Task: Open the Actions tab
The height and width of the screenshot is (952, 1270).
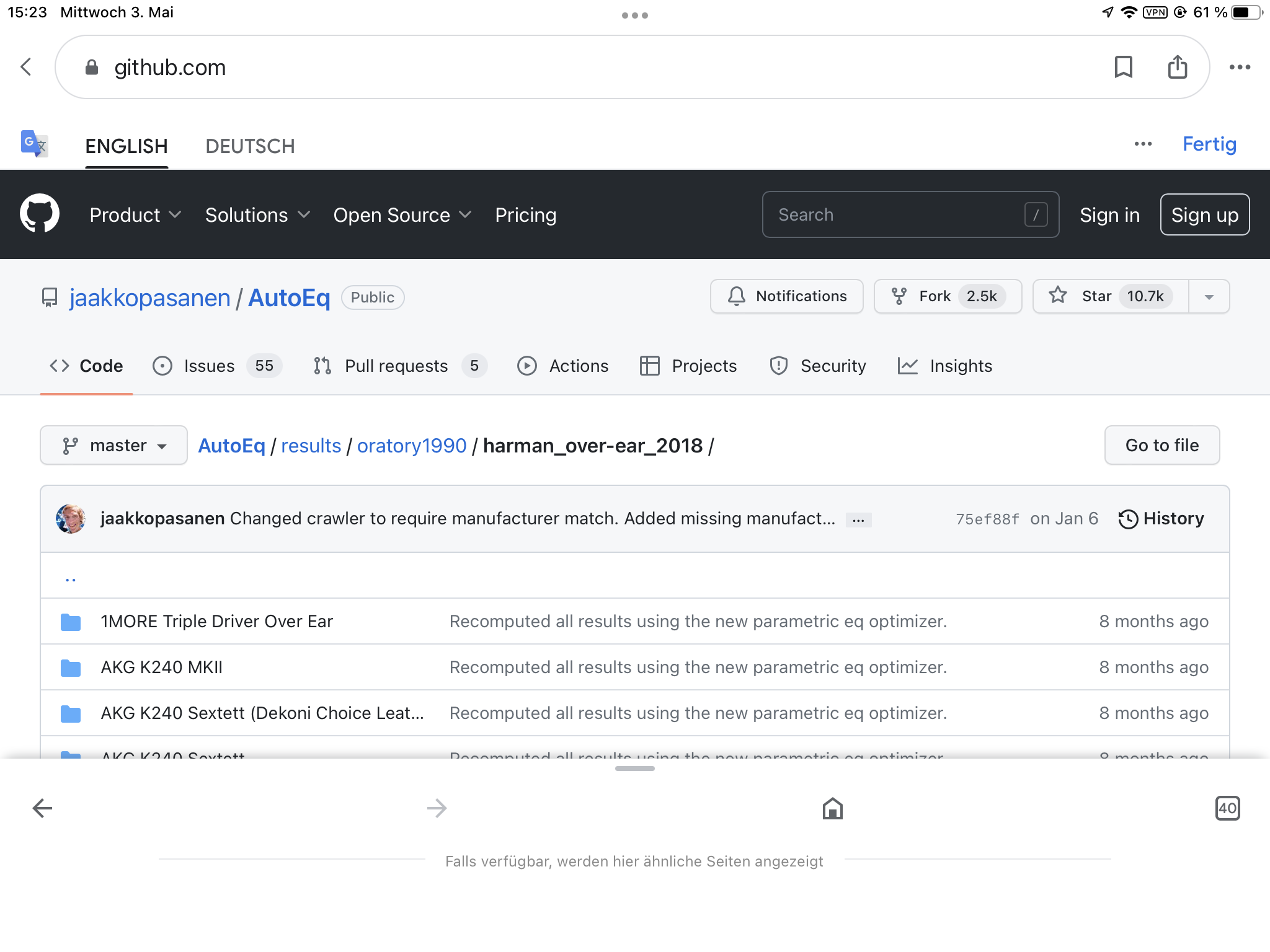Action: click(563, 366)
